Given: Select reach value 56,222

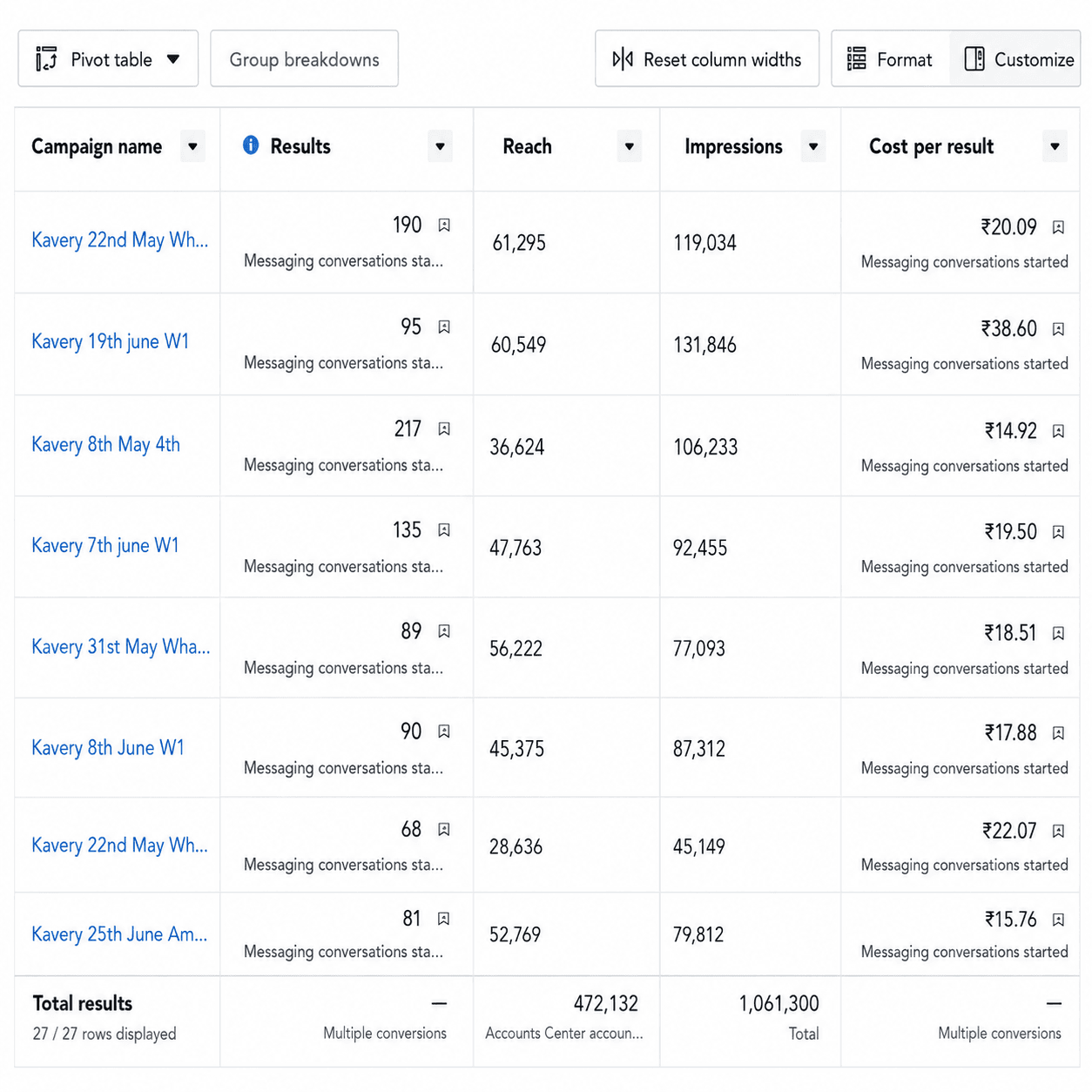Looking at the screenshot, I should click(x=516, y=649).
